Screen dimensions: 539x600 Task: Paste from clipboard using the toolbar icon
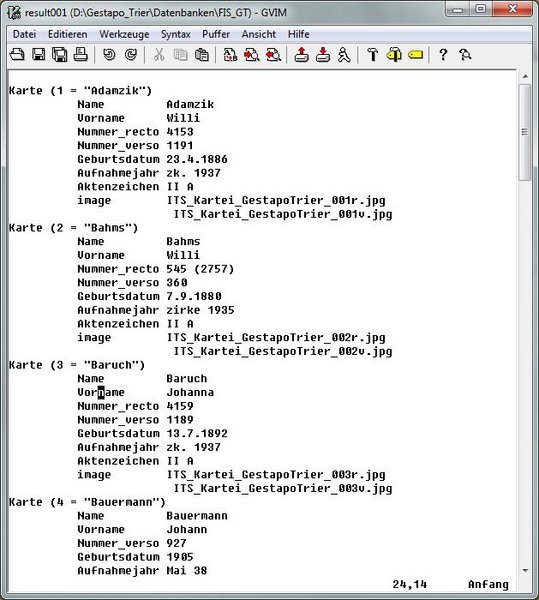click(202, 55)
